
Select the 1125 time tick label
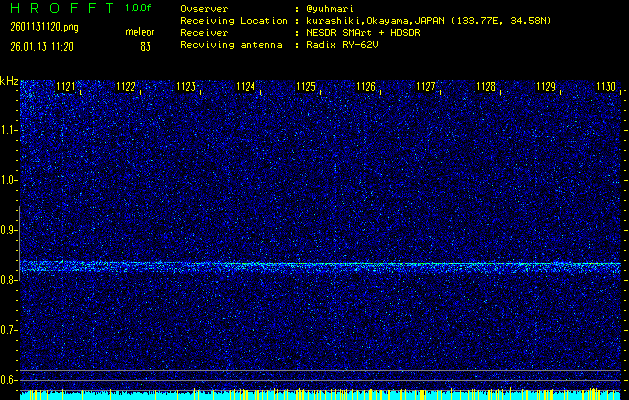pos(306,87)
